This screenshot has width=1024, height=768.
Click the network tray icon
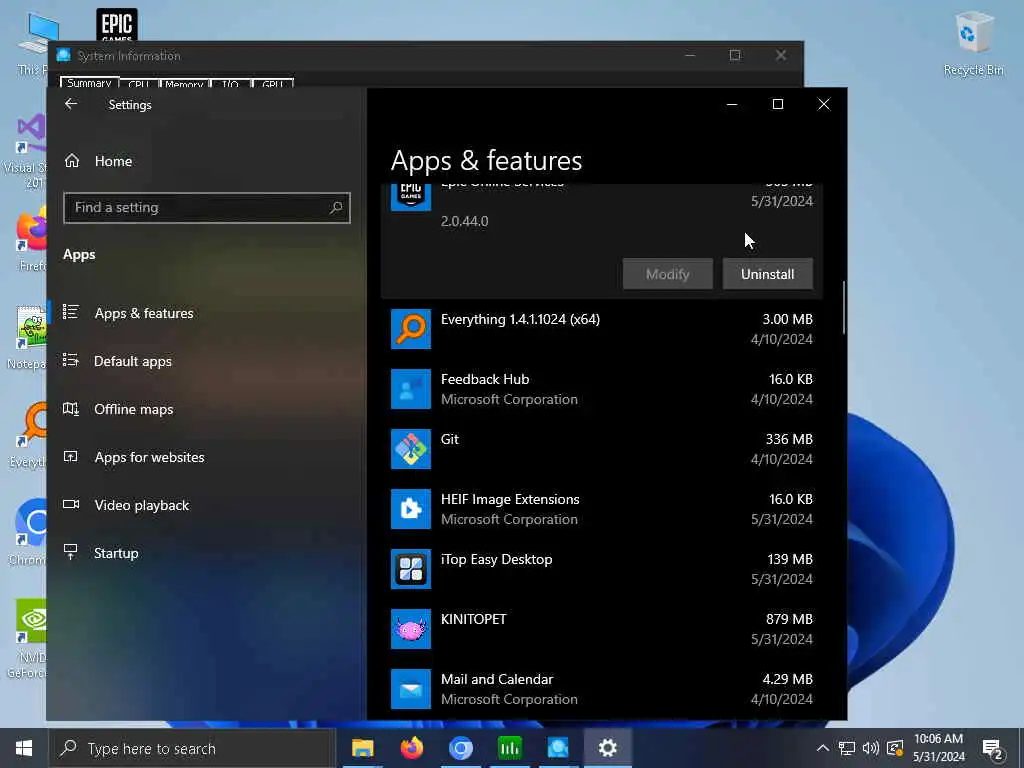click(846, 748)
